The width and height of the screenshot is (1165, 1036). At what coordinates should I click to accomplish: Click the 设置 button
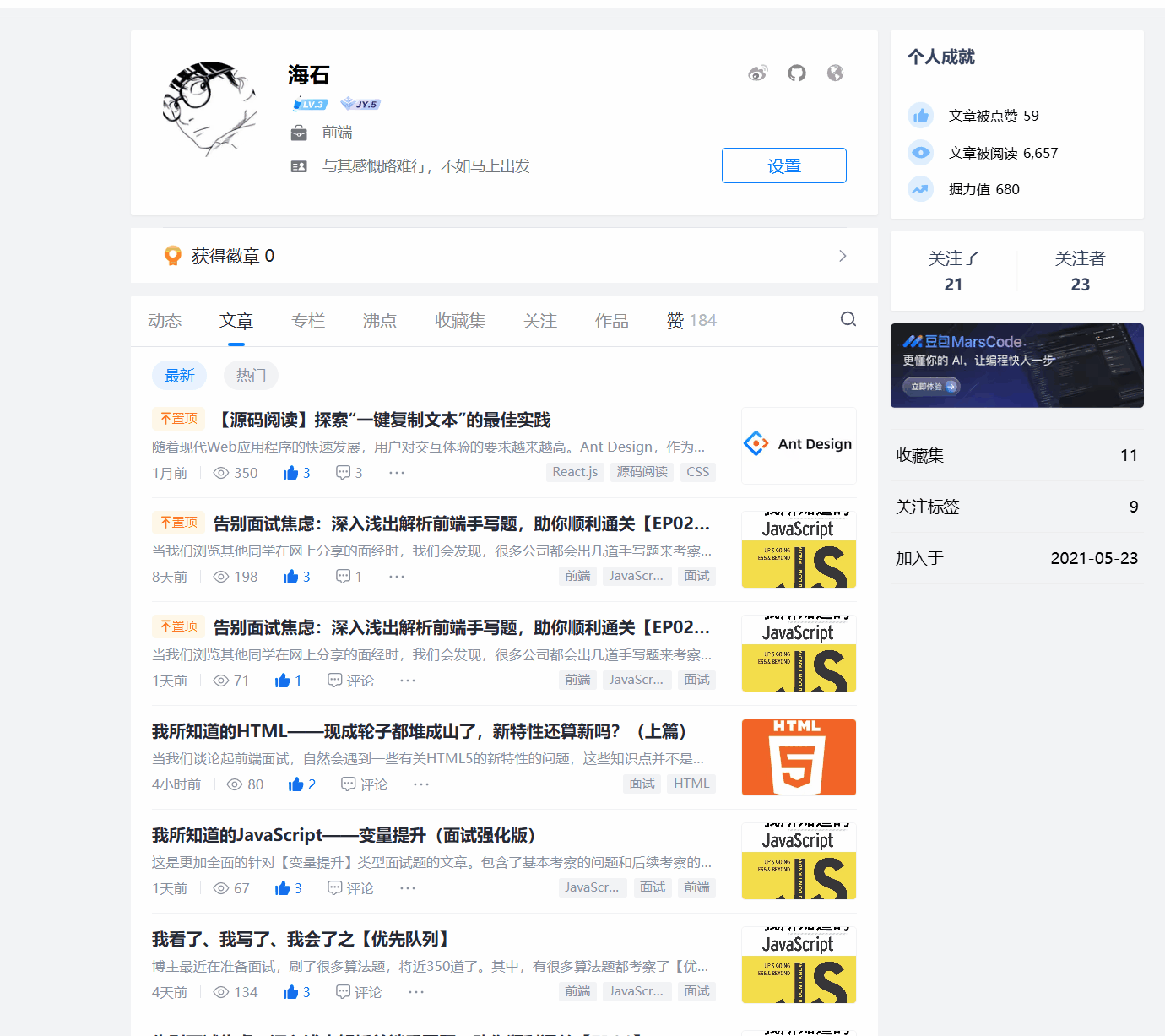[x=783, y=165]
